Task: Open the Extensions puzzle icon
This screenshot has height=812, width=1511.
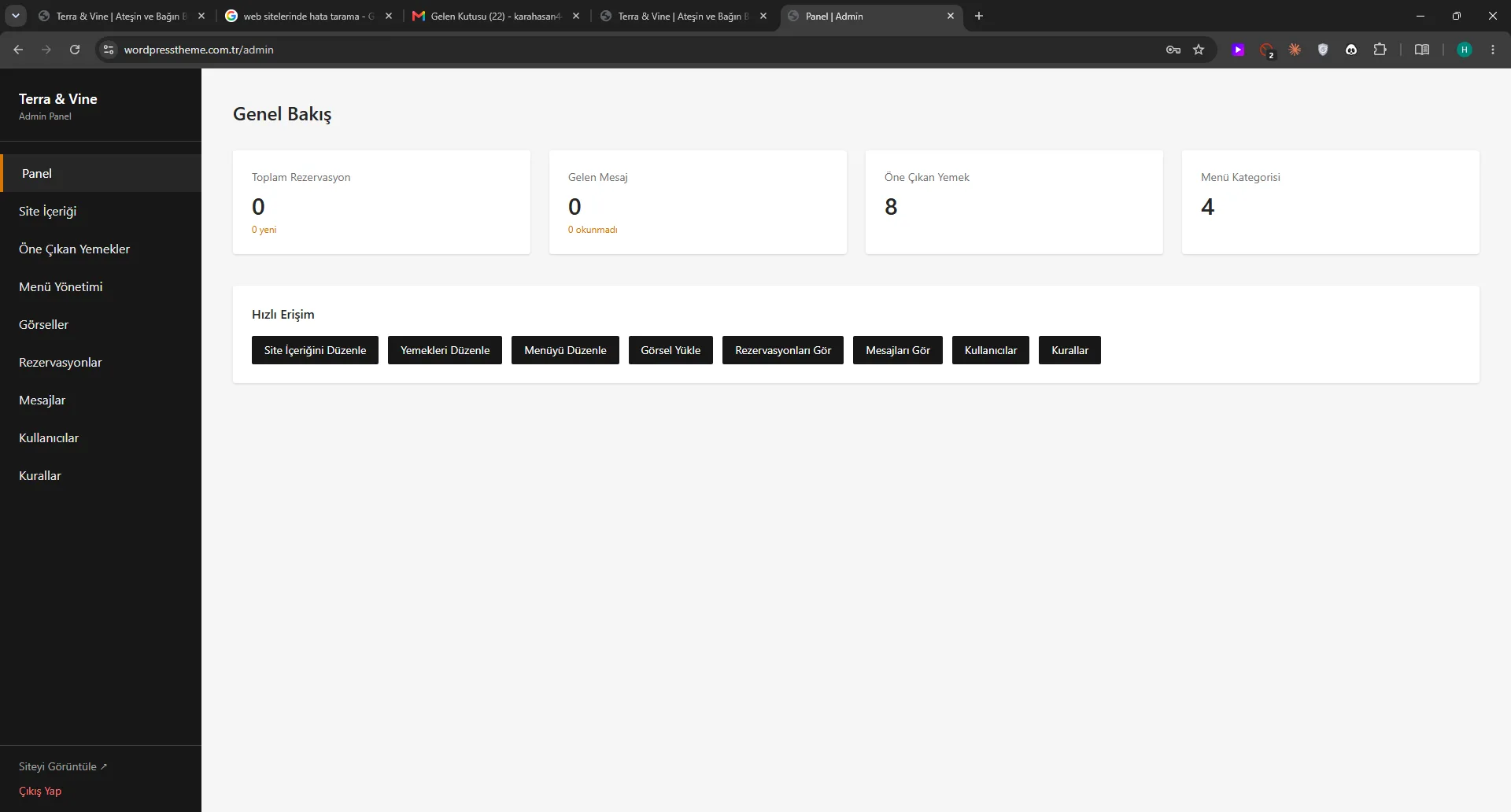Action: pyautogui.click(x=1380, y=50)
